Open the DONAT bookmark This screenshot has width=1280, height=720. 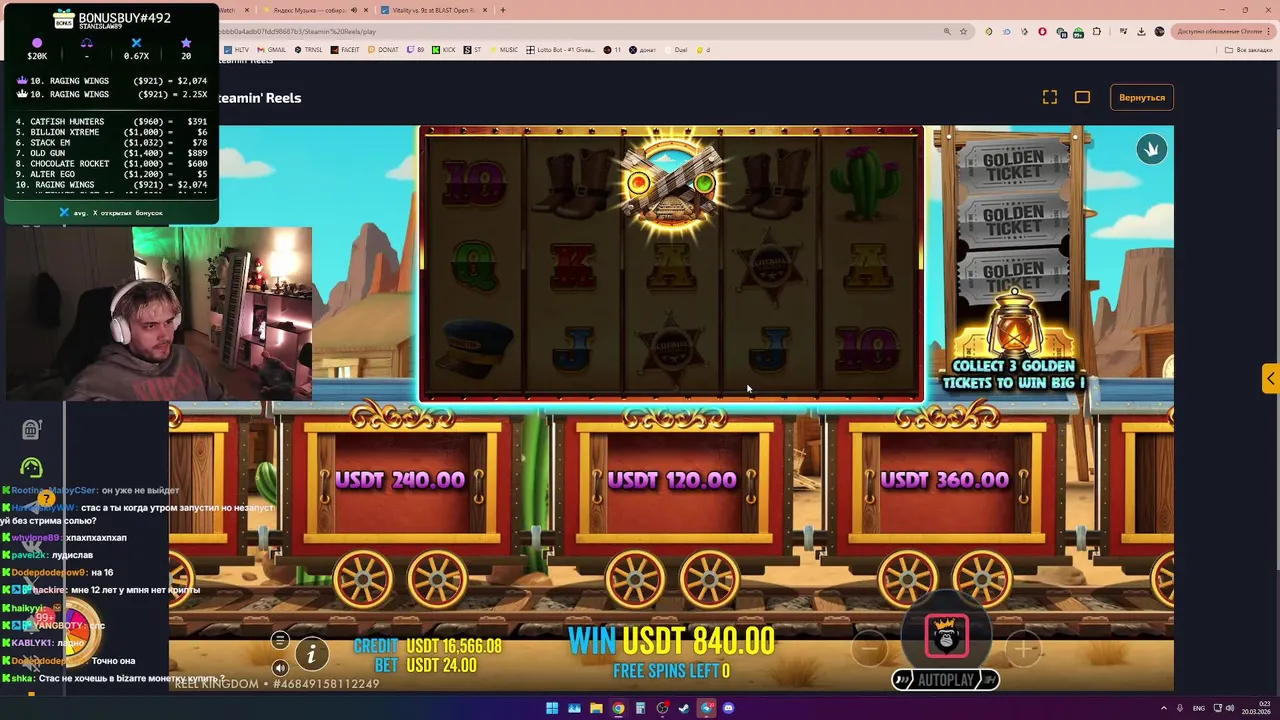tap(383, 50)
